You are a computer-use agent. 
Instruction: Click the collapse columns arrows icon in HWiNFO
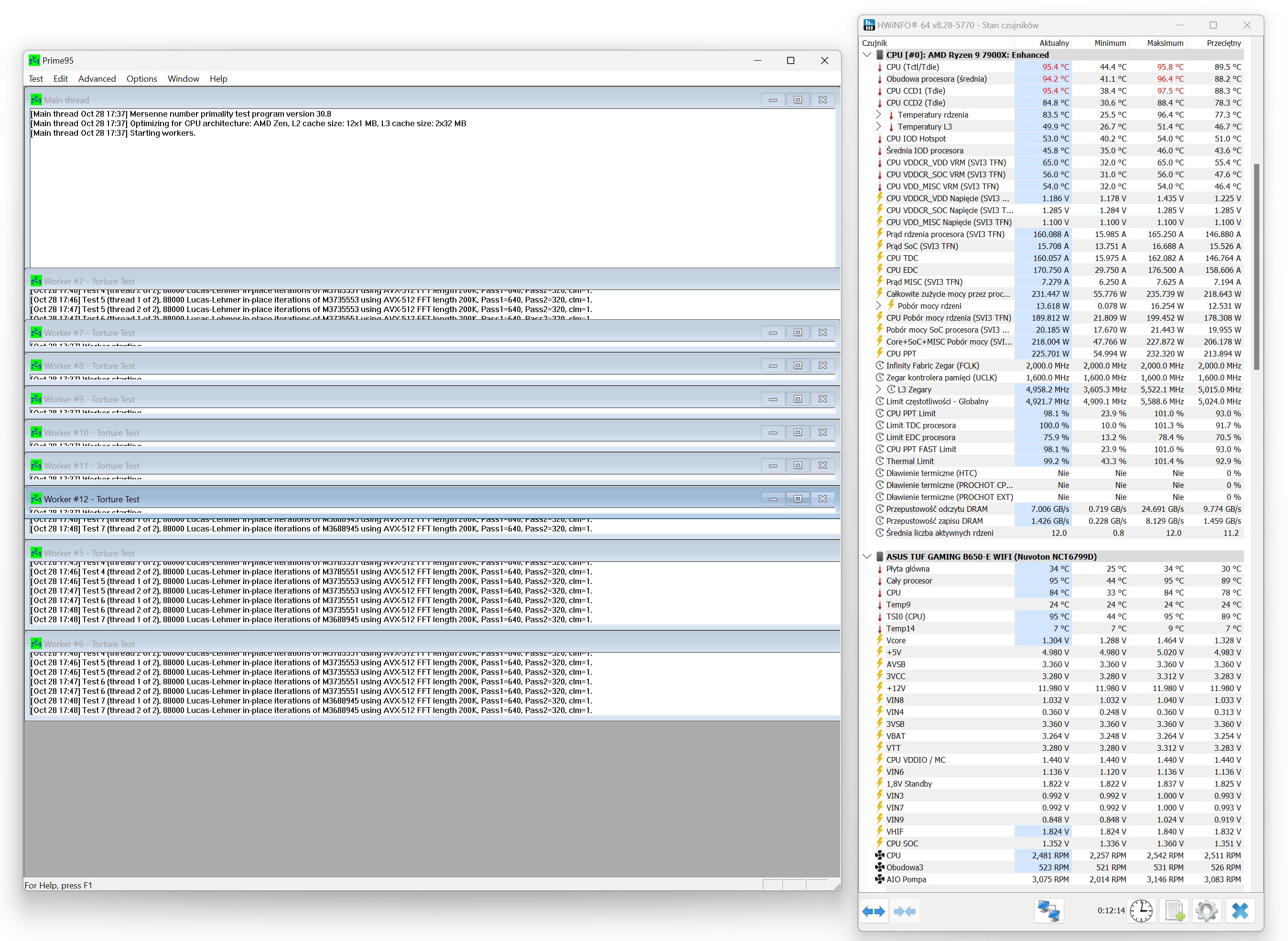pyautogui.click(x=905, y=911)
